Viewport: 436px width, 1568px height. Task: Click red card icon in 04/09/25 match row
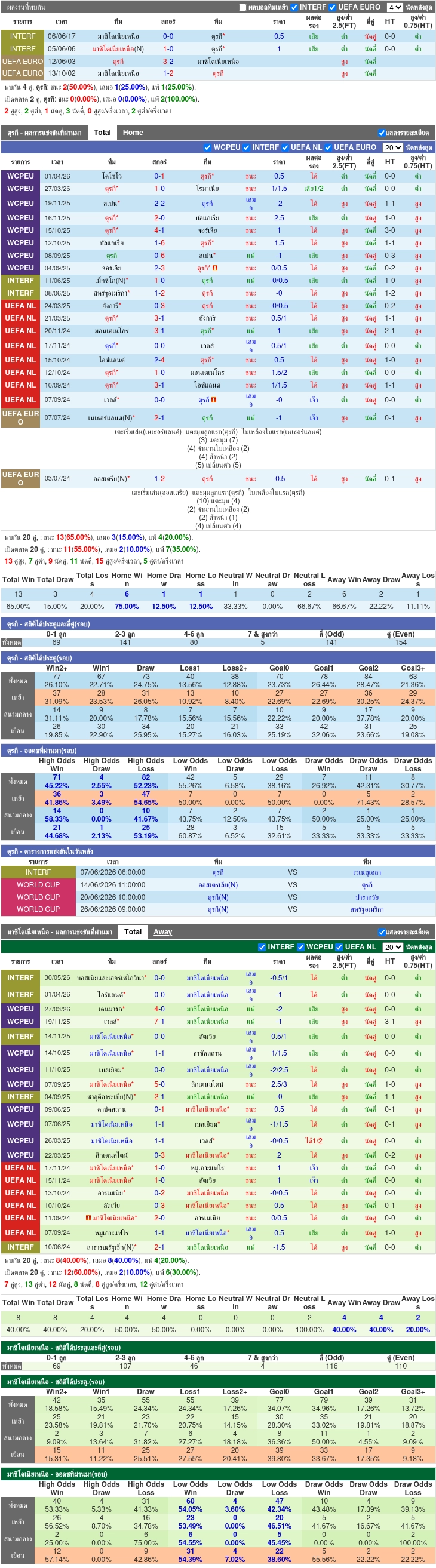pyautogui.click(x=215, y=268)
